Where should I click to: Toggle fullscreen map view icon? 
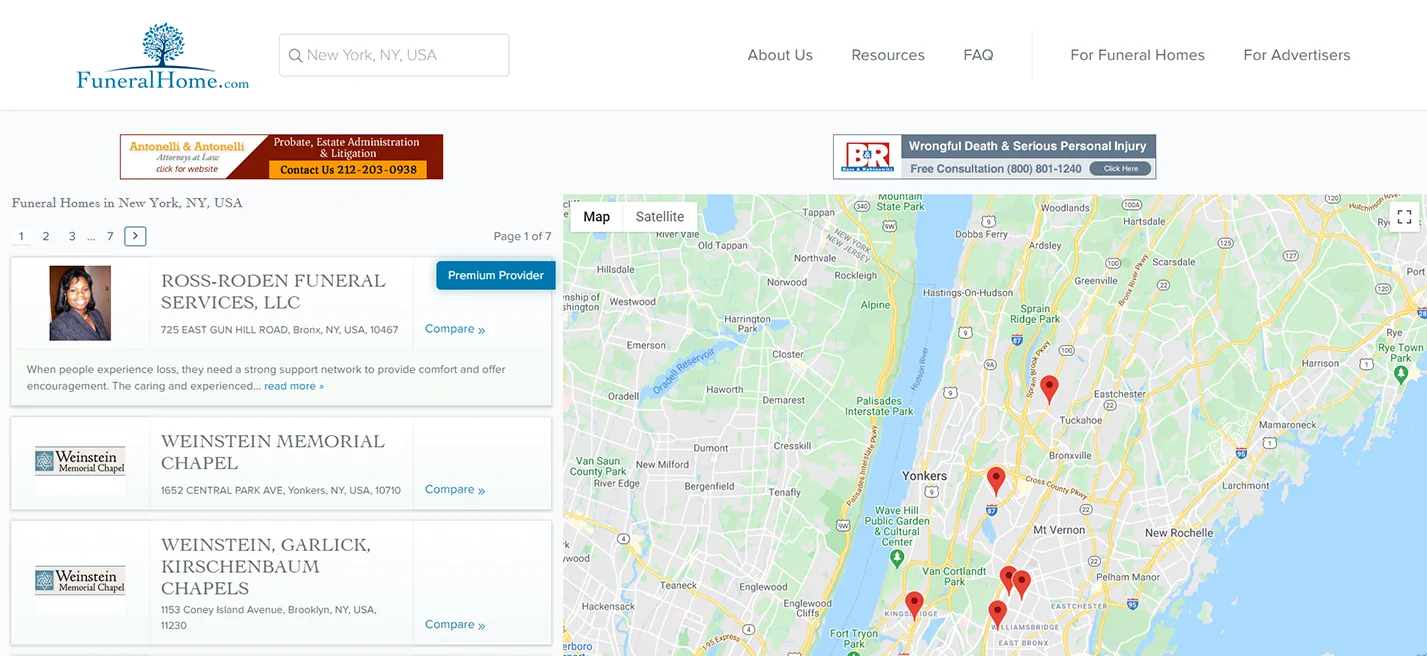(1404, 217)
